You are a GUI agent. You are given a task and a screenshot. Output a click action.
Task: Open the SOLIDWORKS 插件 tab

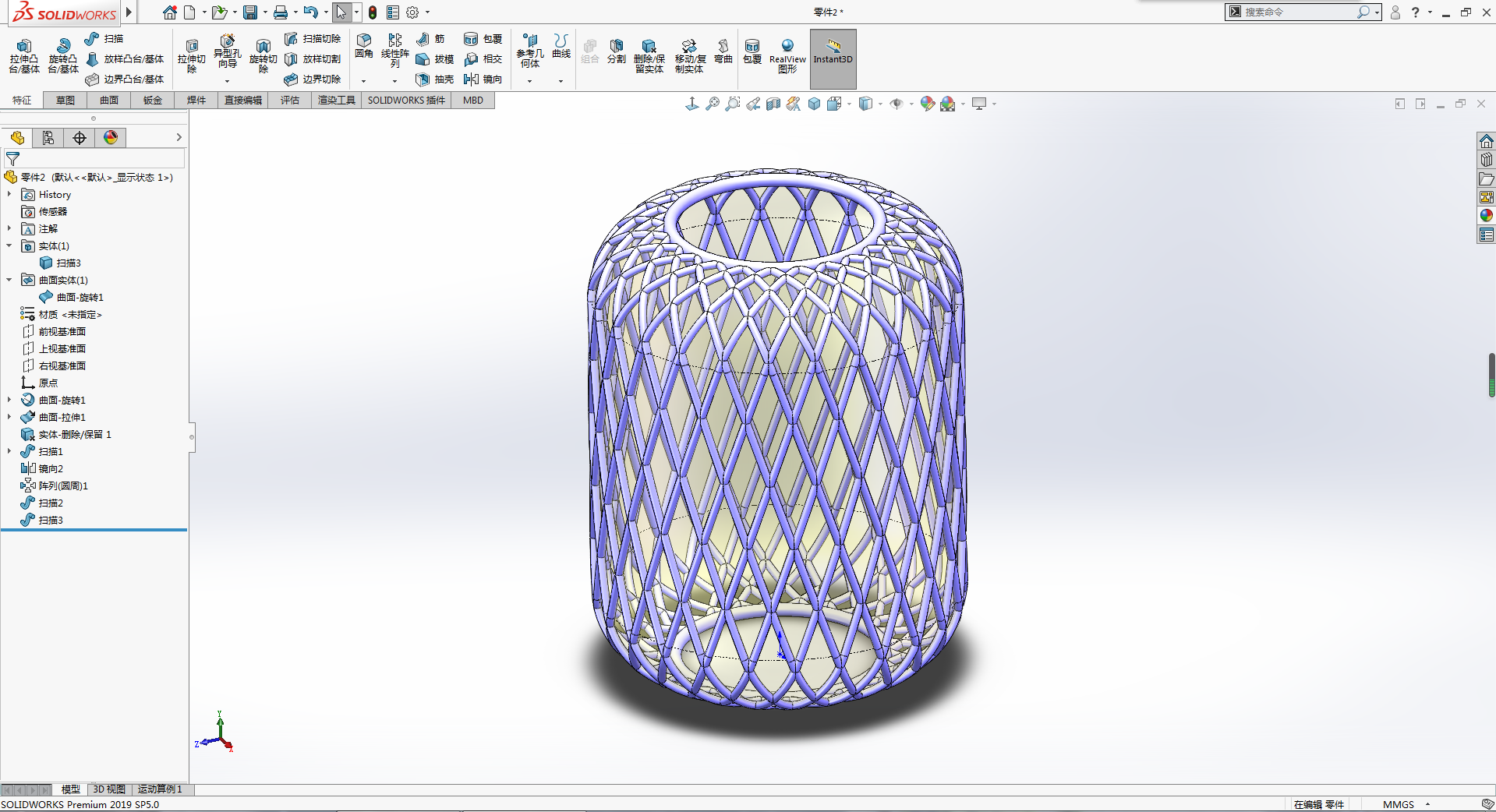tap(406, 101)
